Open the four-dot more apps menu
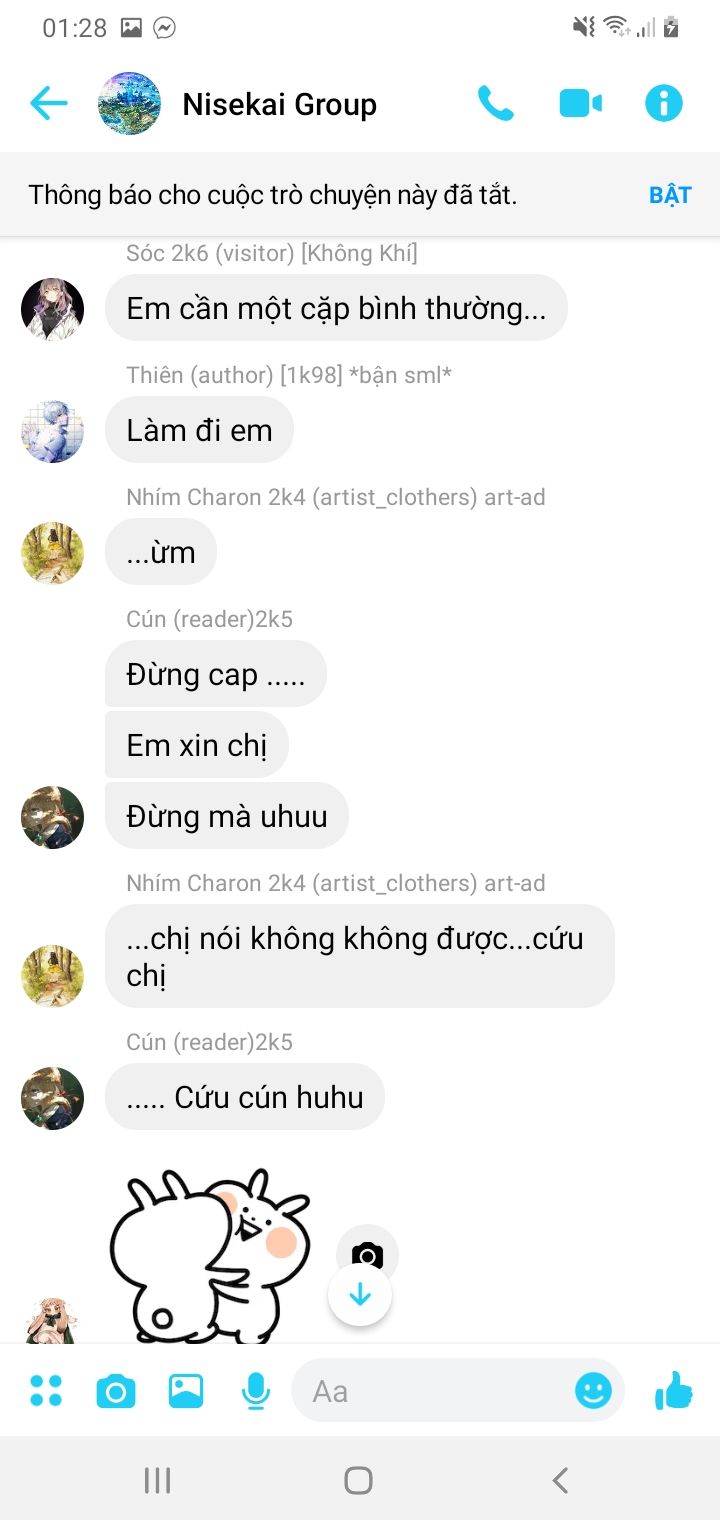 click(46, 1390)
